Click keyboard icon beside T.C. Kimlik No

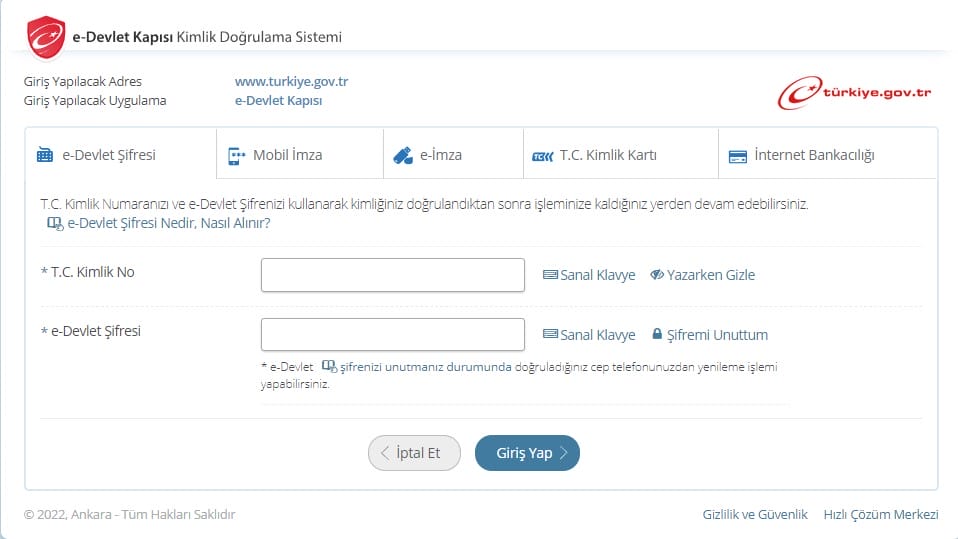point(550,275)
